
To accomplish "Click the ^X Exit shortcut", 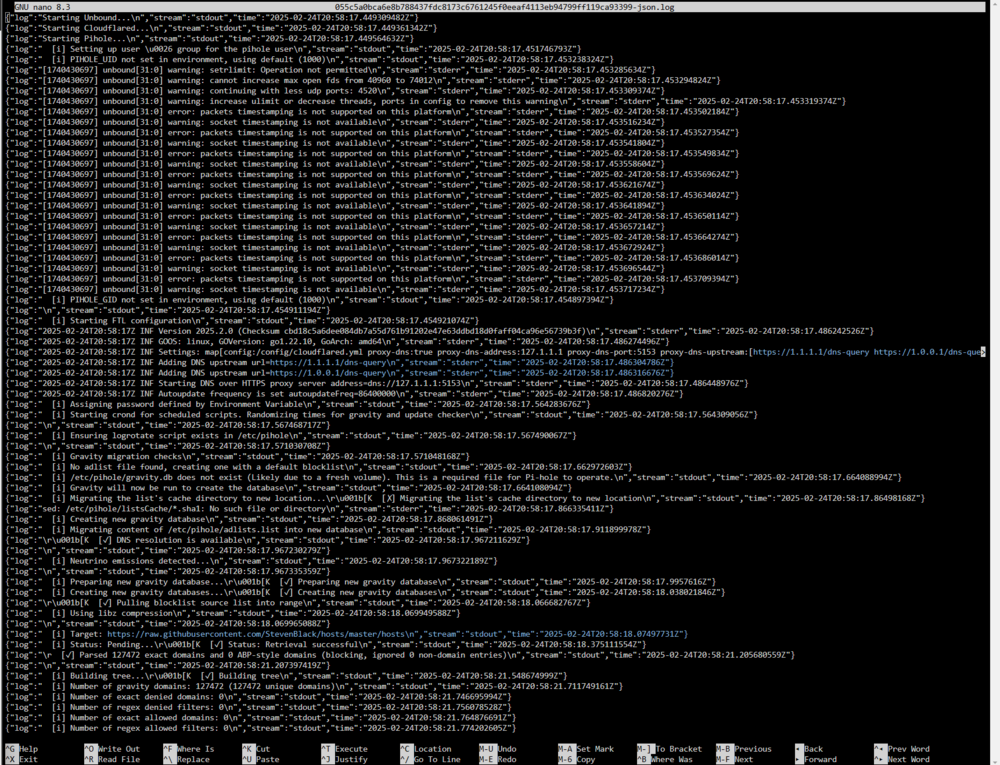I will (22, 759).
